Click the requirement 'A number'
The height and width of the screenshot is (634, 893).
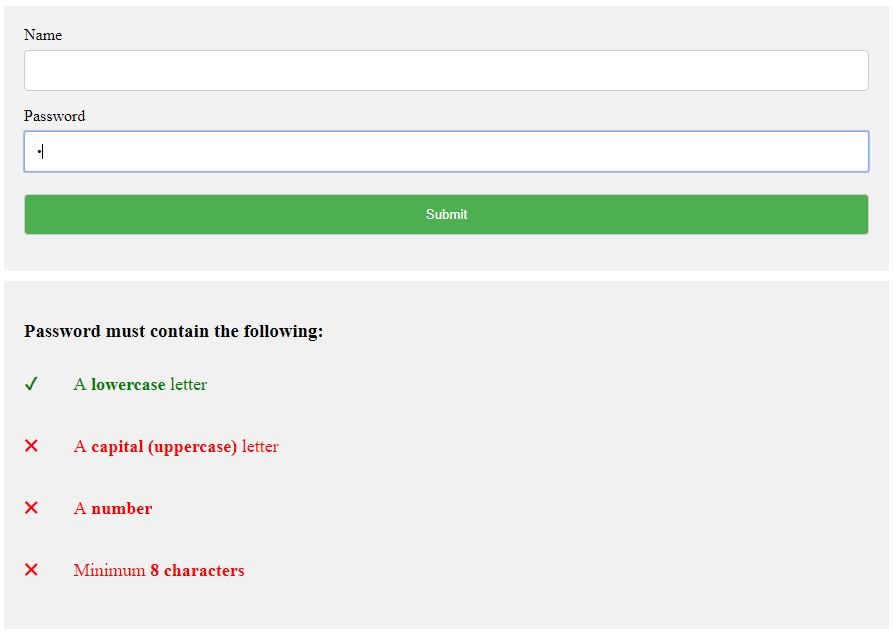click(112, 508)
